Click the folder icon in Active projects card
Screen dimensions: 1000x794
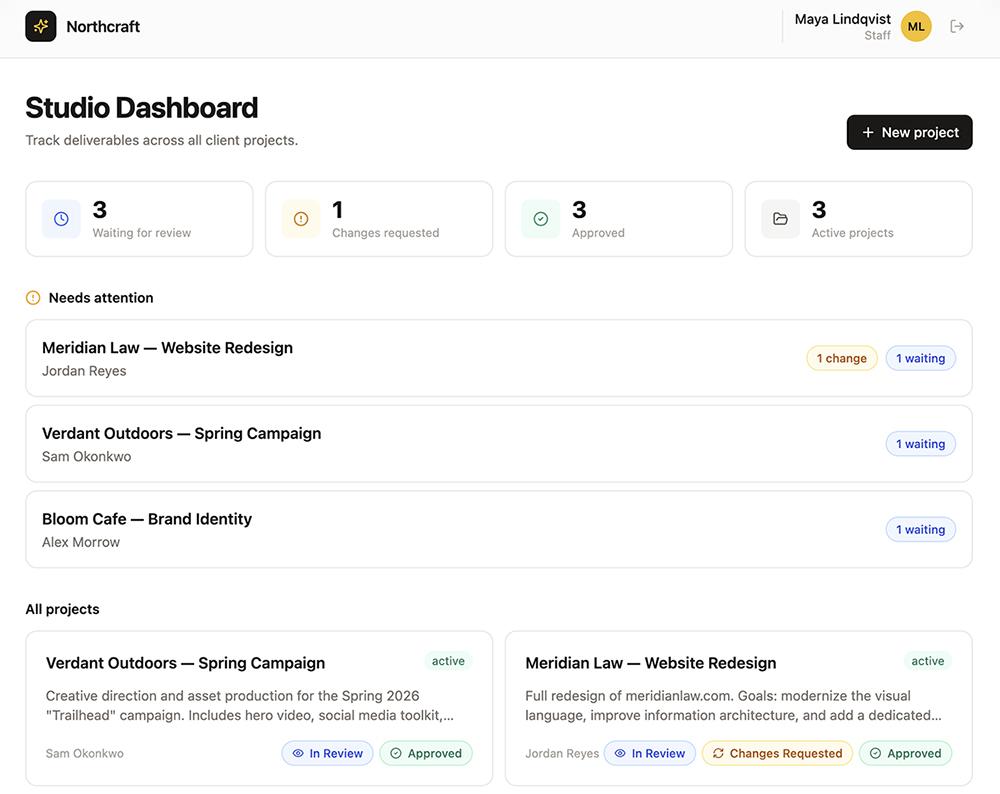[x=781, y=219]
